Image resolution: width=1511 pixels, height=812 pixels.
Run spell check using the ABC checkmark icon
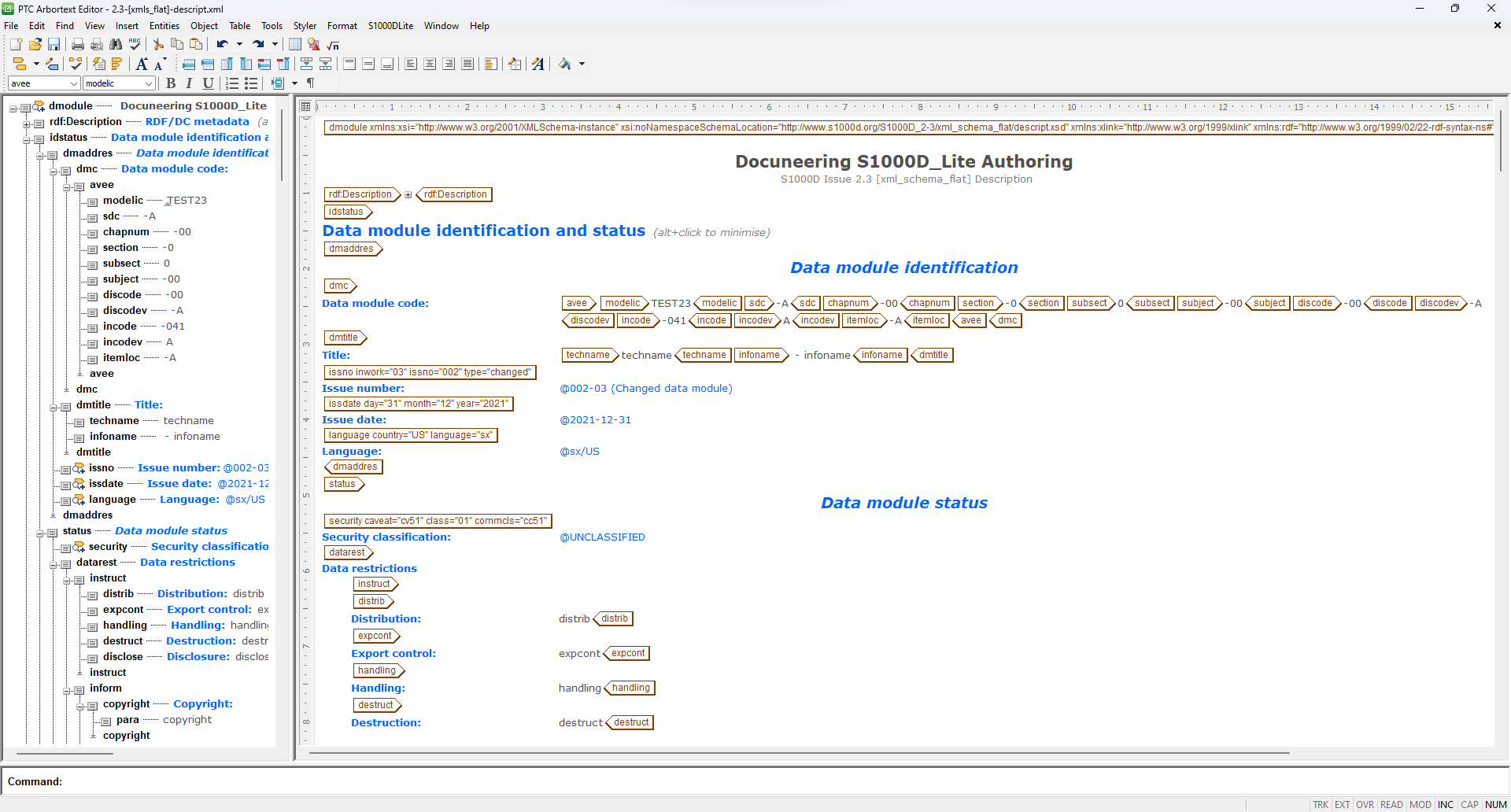135,45
